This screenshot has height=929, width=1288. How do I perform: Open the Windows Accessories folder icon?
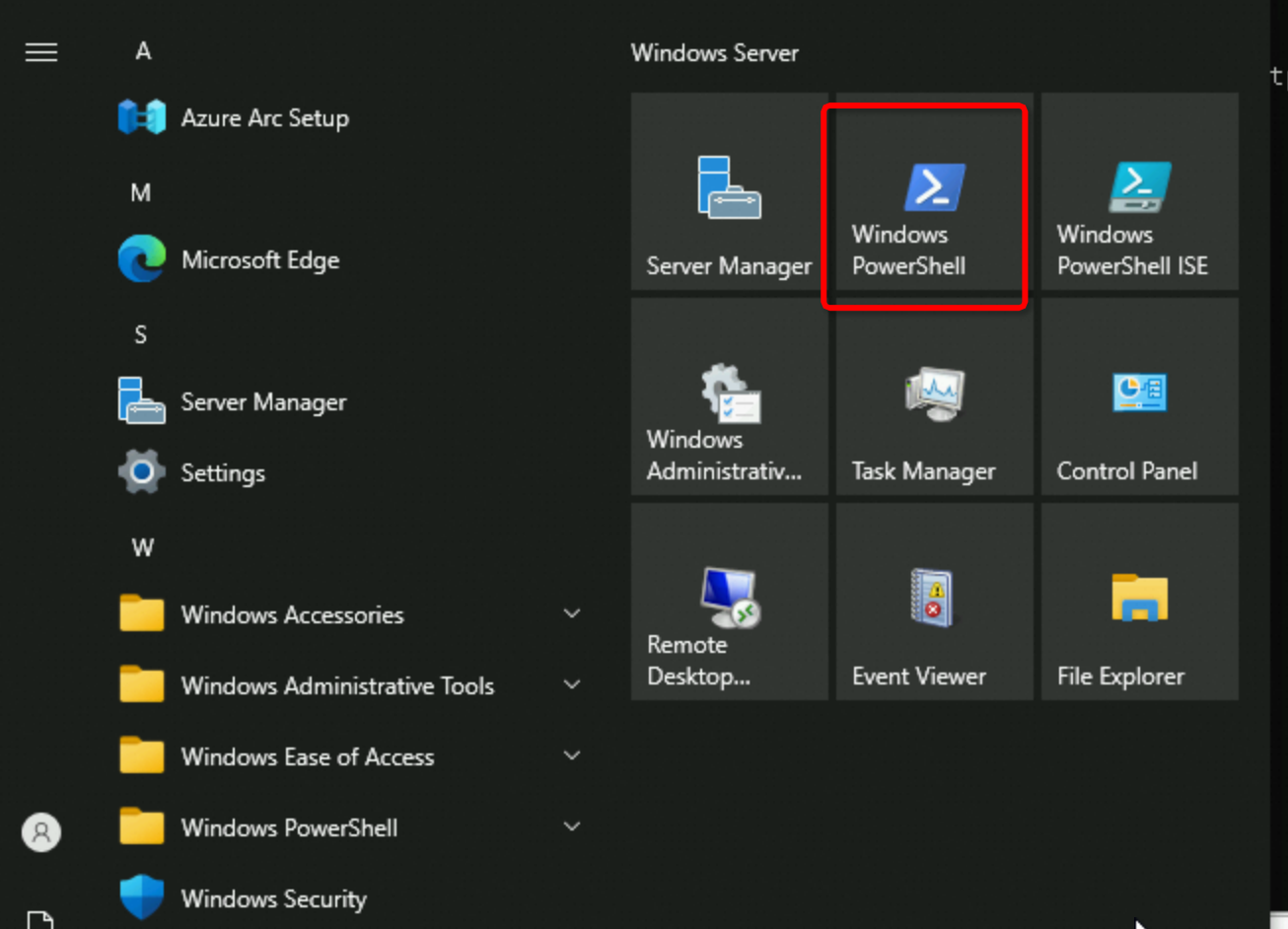click(x=141, y=614)
